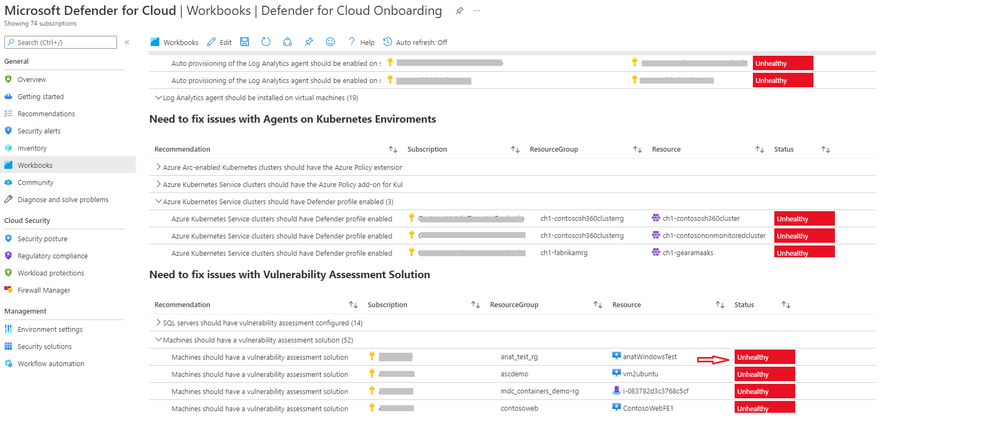This screenshot has width=999, height=425.
Task: Sort Kubernetes table by Resource column
Action: [759, 149]
